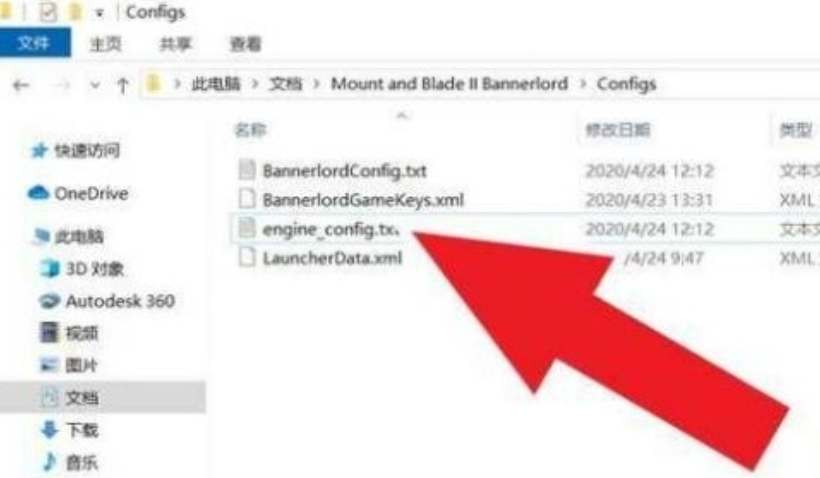Switch to the 查看 ribbon tab
The image size is (820, 478).
click(x=245, y=44)
